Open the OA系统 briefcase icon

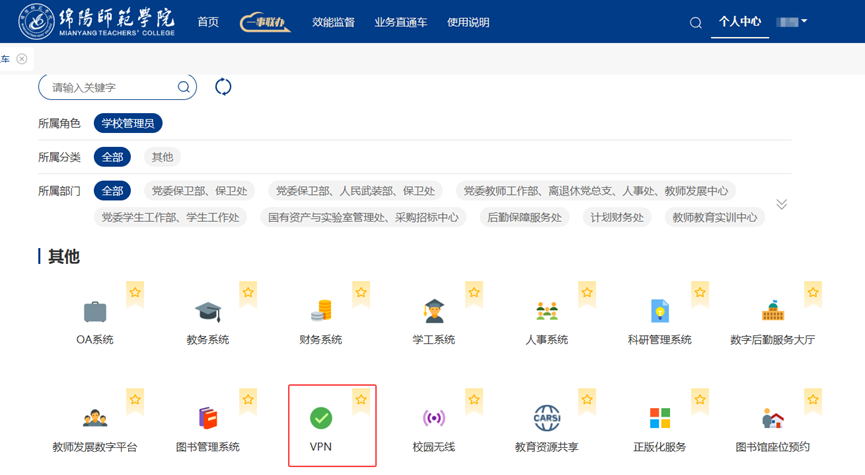point(95,311)
